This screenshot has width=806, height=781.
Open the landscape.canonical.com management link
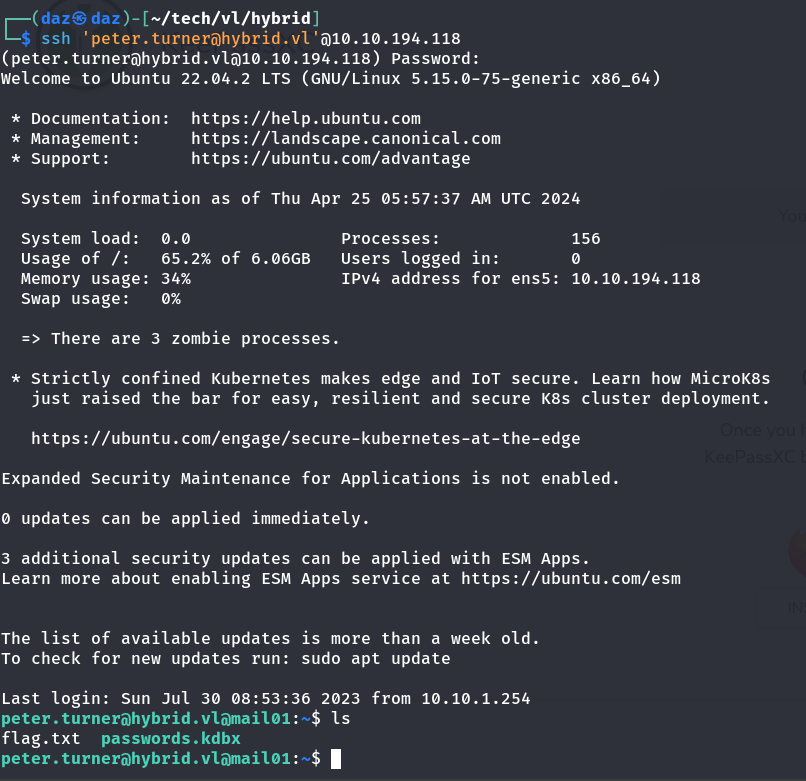click(x=345, y=139)
